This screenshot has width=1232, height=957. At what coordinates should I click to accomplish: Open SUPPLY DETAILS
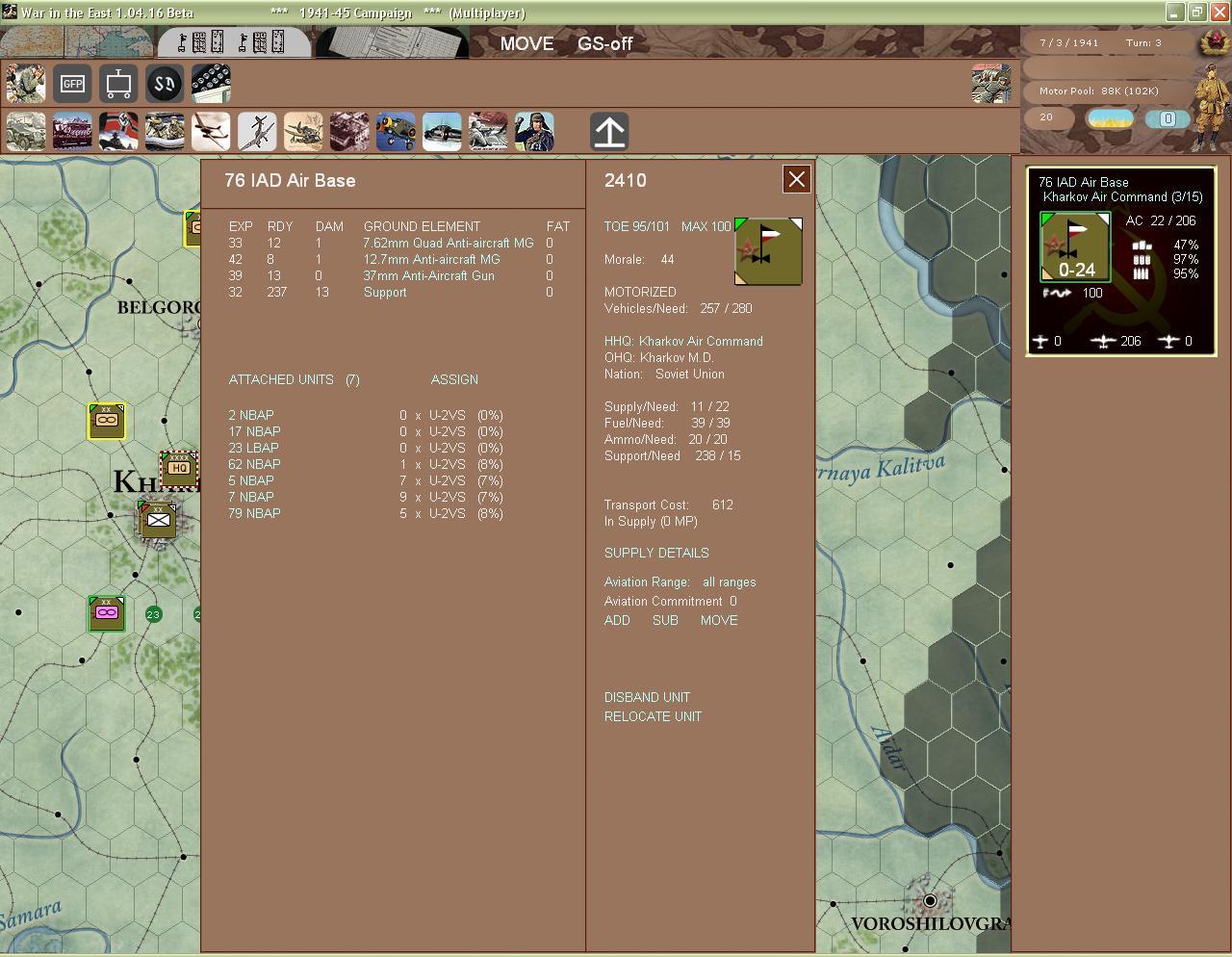click(656, 553)
